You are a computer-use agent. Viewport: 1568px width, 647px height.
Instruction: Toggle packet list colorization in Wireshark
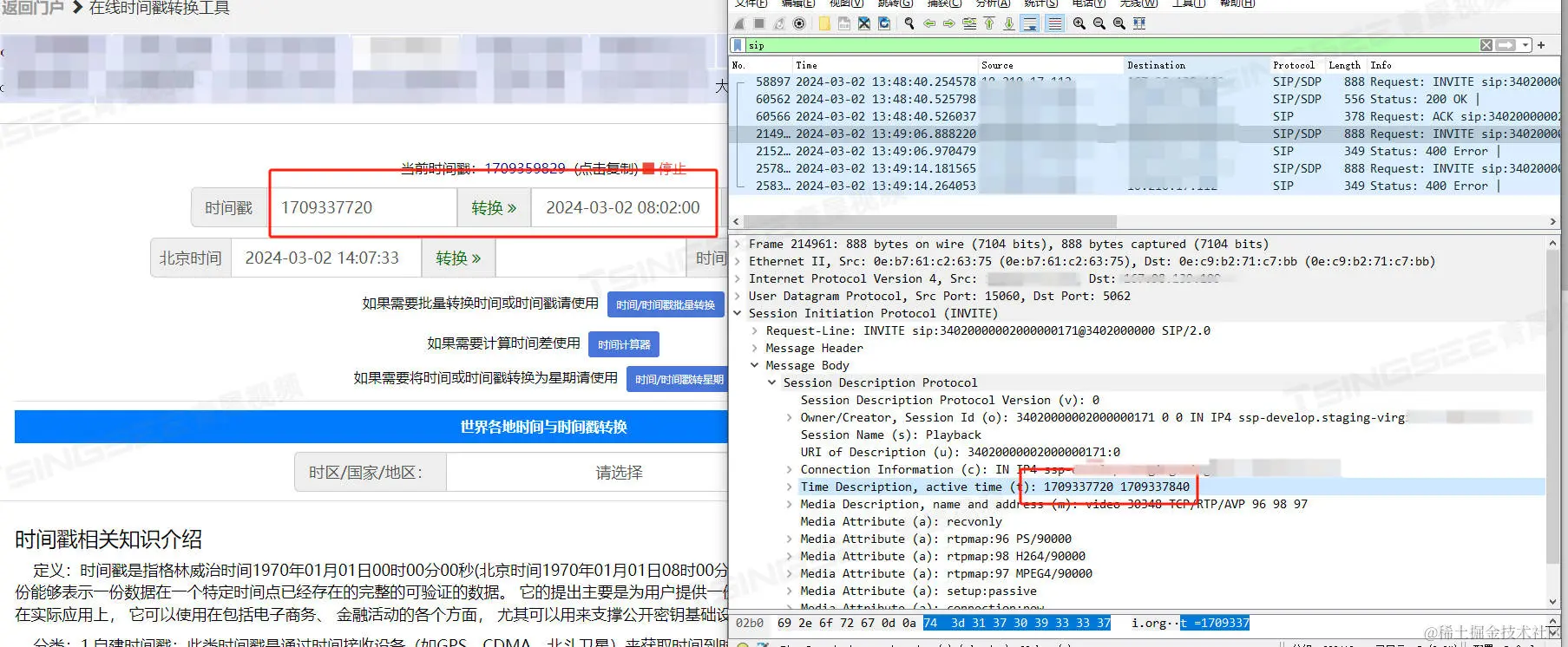point(1054,23)
